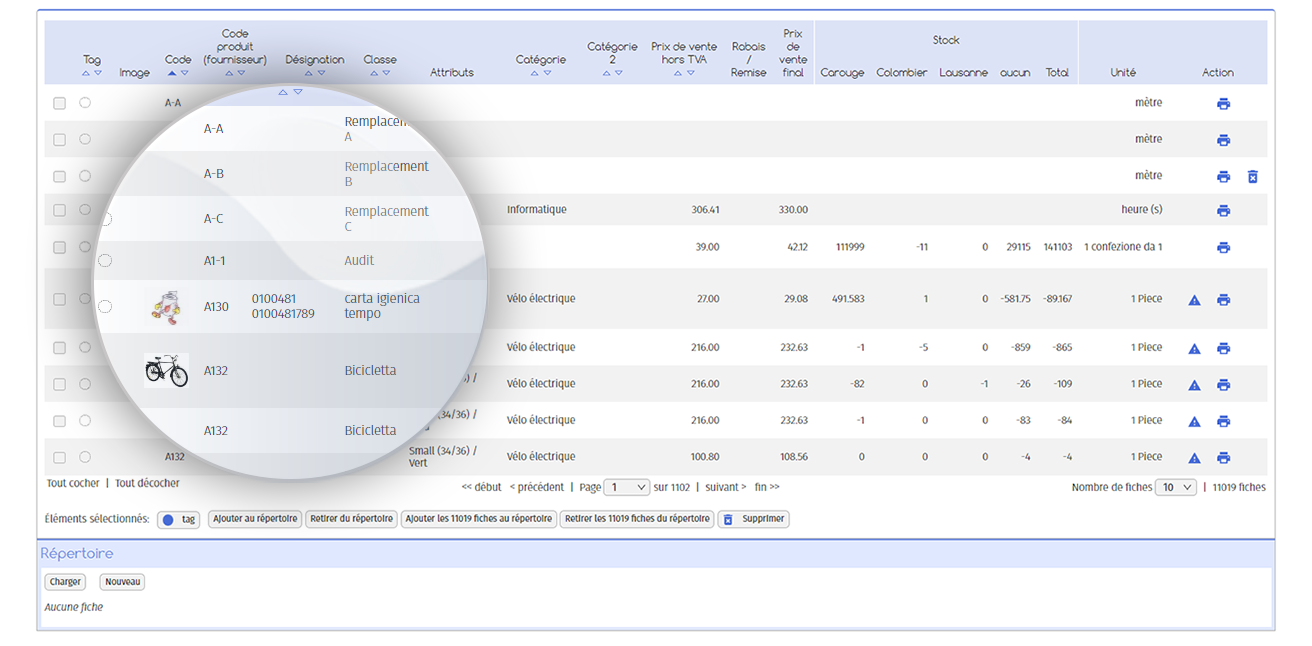The height and width of the screenshot is (646, 1312).
Task: Sort Prix de vente hors TVA descending
Action: 690,73
